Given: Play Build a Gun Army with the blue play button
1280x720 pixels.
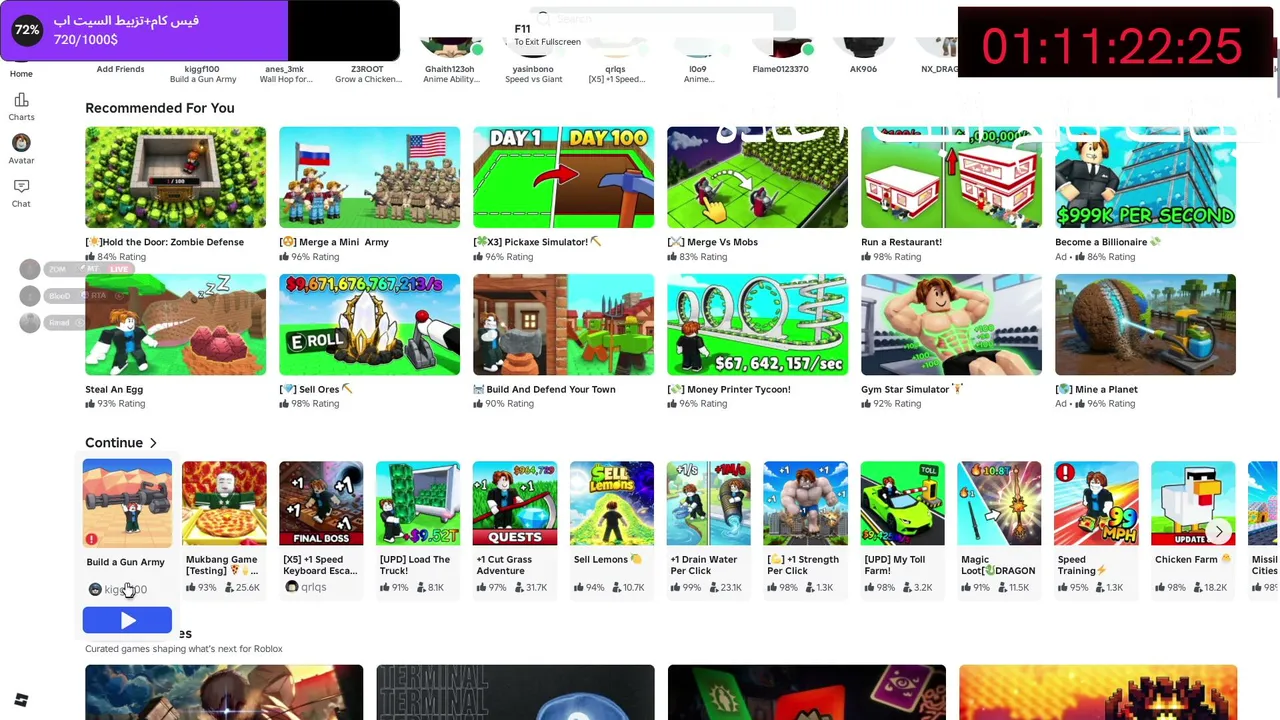Looking at the screenshot, I should coord(127,621).
